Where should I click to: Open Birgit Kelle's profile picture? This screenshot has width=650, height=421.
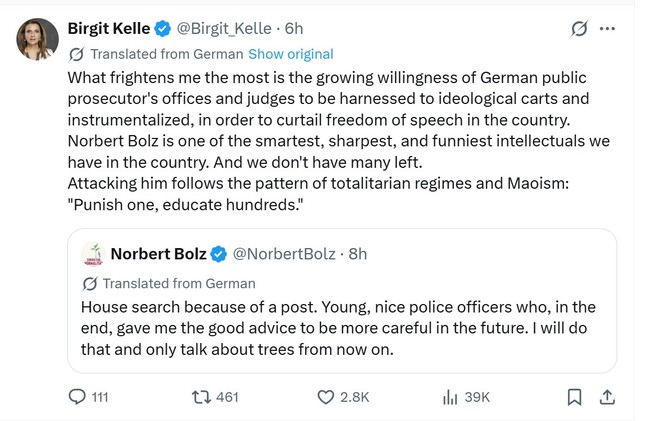click(36, 39)
